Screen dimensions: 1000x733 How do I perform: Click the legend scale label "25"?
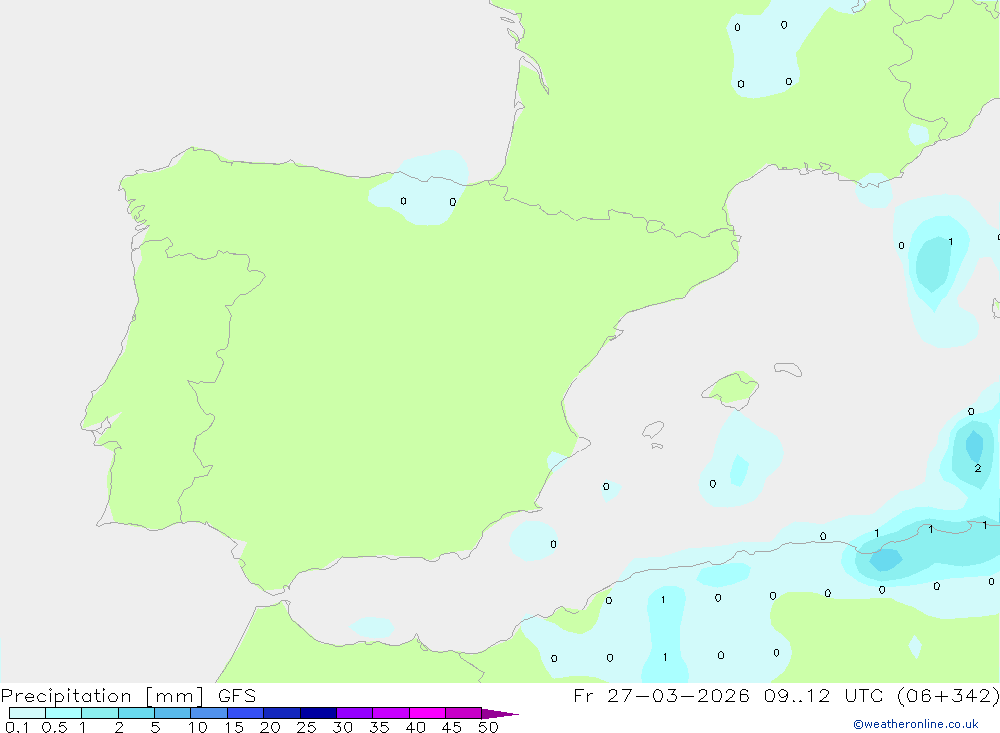point(306,727)
